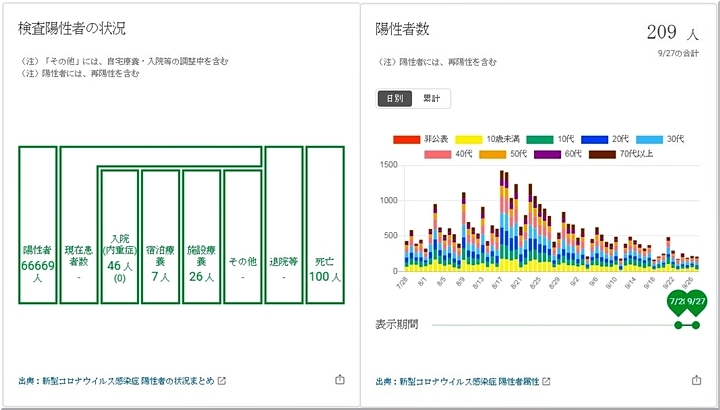Click the share icon in the left panel

click(339, 380)
